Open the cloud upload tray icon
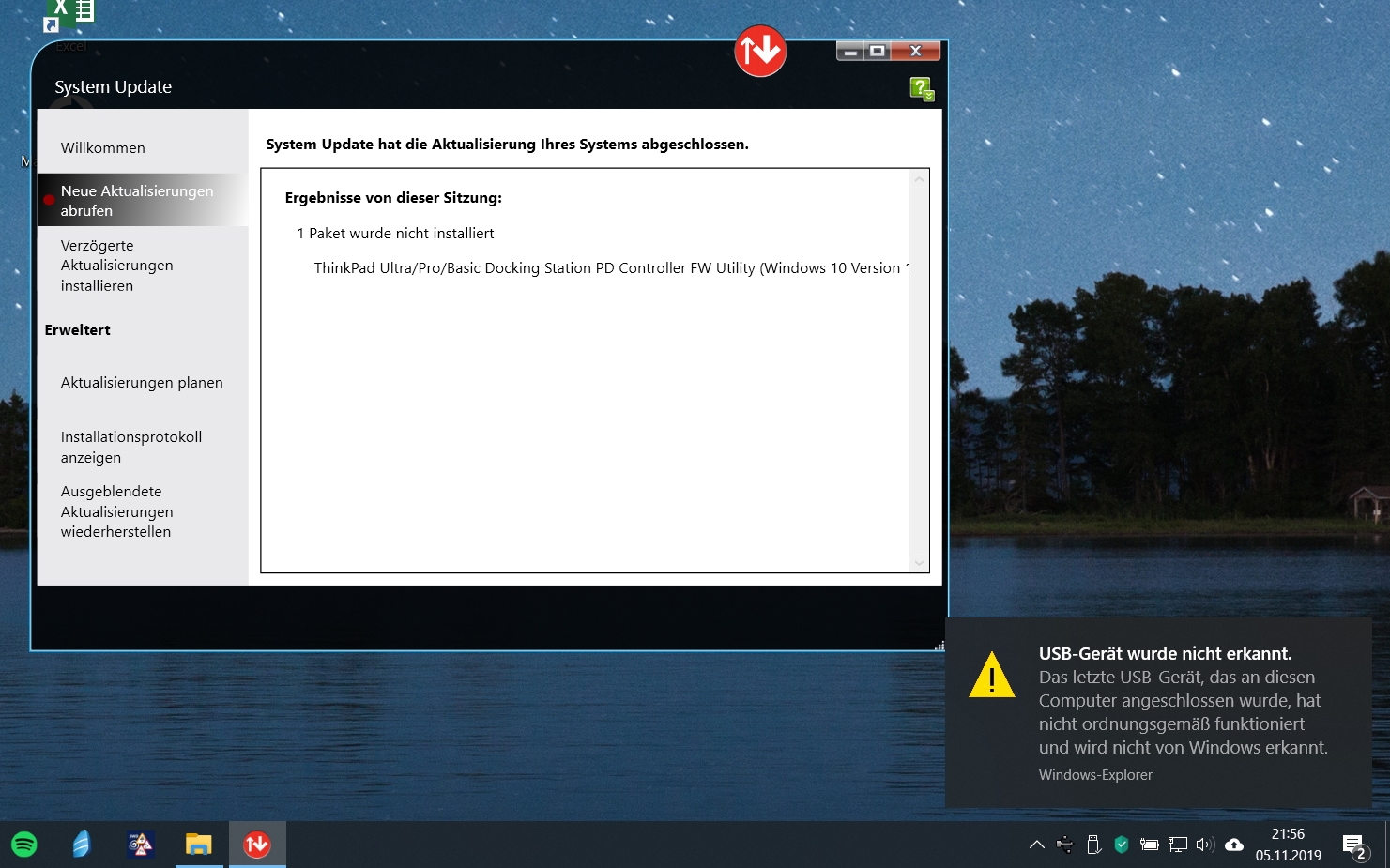Screen dimensions: 1390x868 click(x=1234, y=845)
